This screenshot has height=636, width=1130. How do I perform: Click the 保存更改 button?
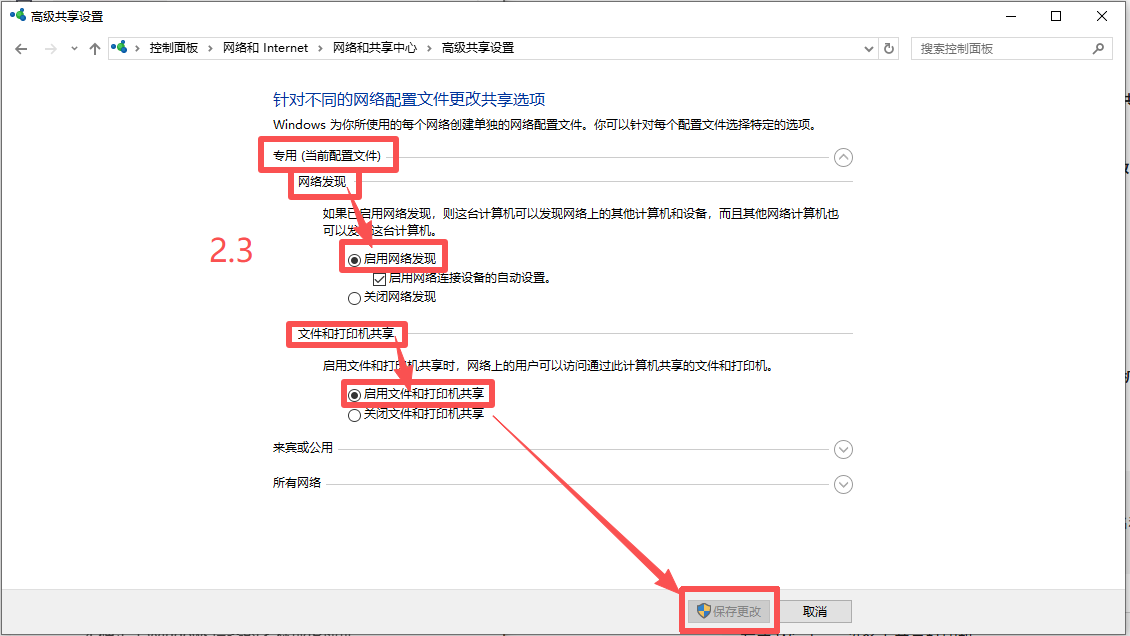[729, 612]
